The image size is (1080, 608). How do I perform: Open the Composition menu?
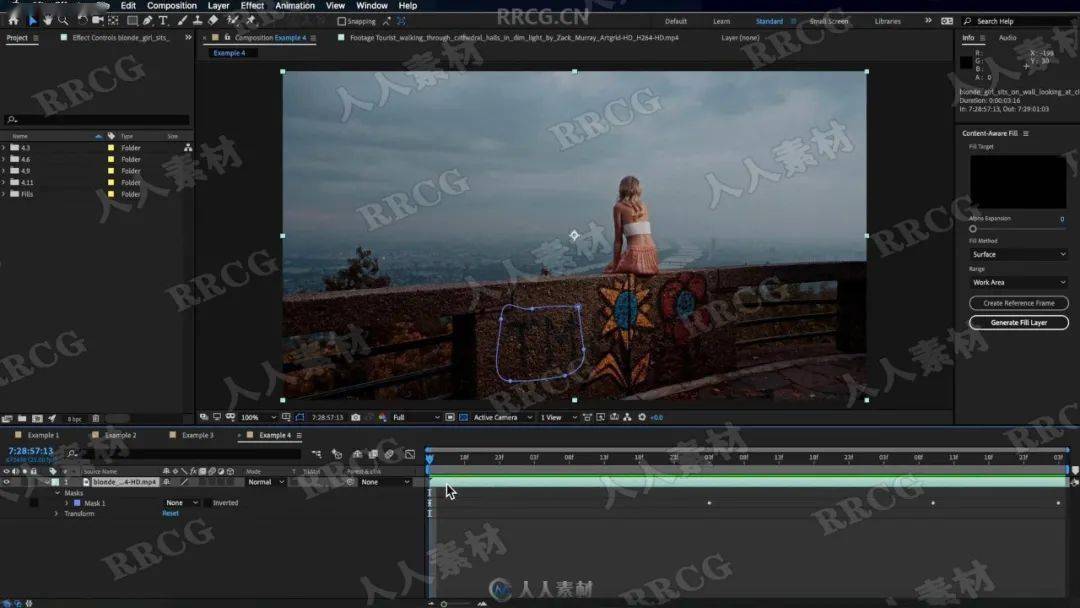pyautogui.click(x=172, y=6)
